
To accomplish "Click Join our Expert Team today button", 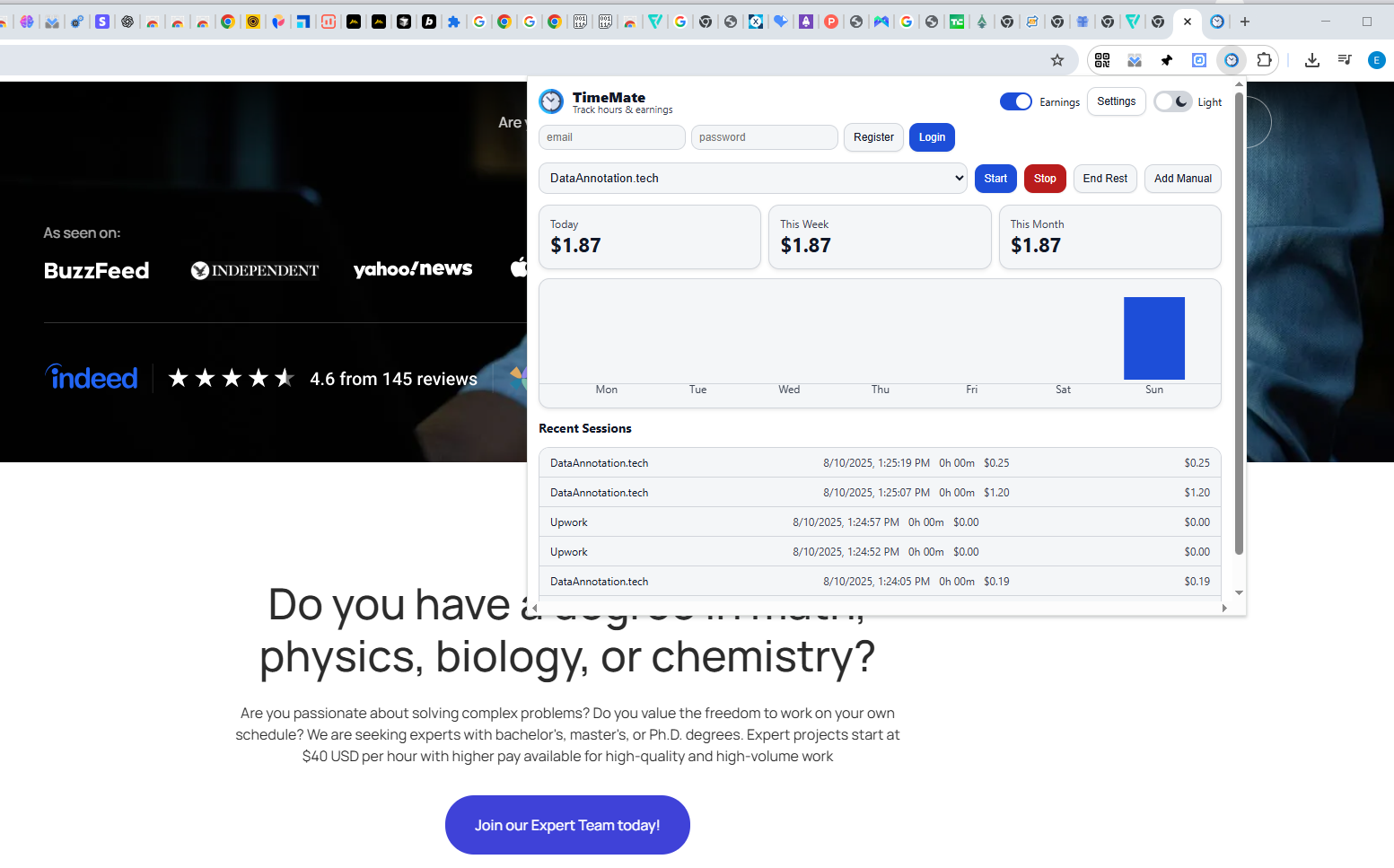I will tap(567, 825).
